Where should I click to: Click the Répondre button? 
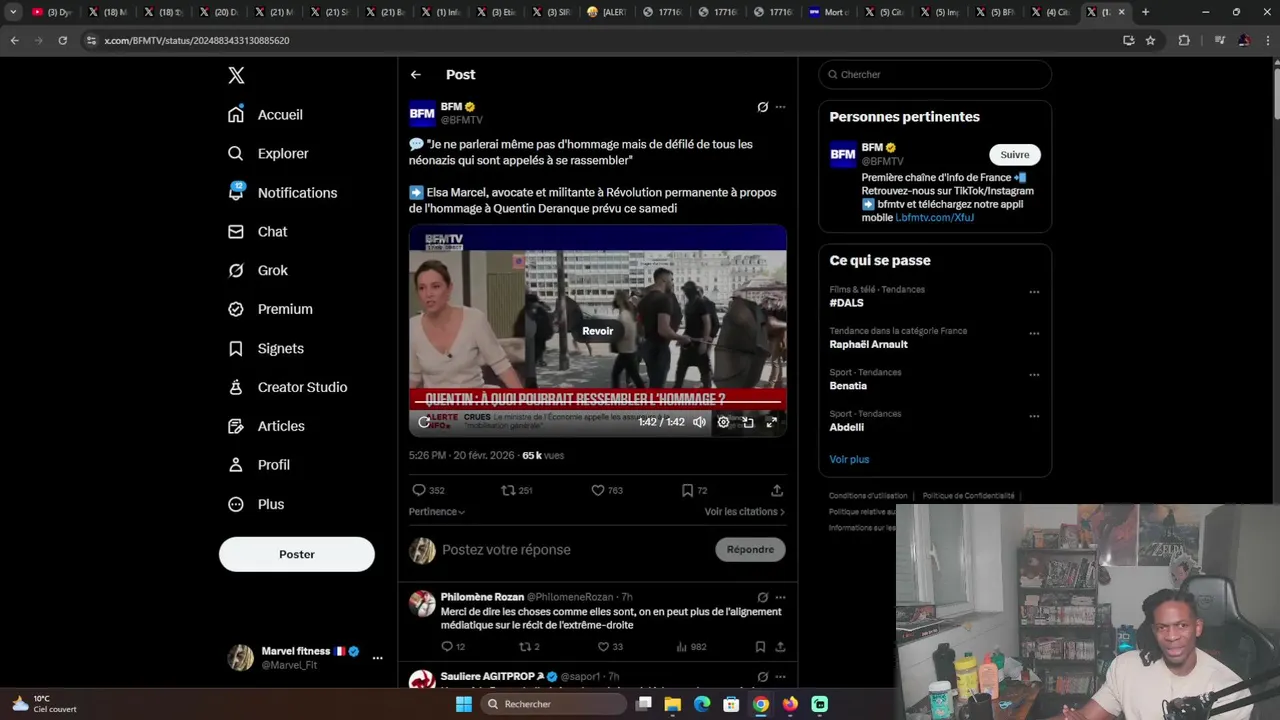click(x=750, y=549)
